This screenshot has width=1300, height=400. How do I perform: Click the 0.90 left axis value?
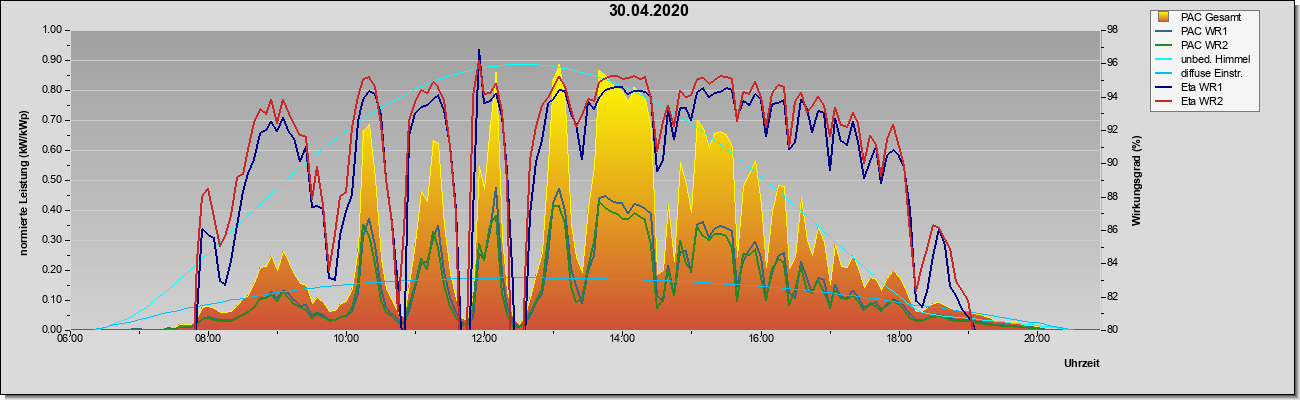point(51,60)
